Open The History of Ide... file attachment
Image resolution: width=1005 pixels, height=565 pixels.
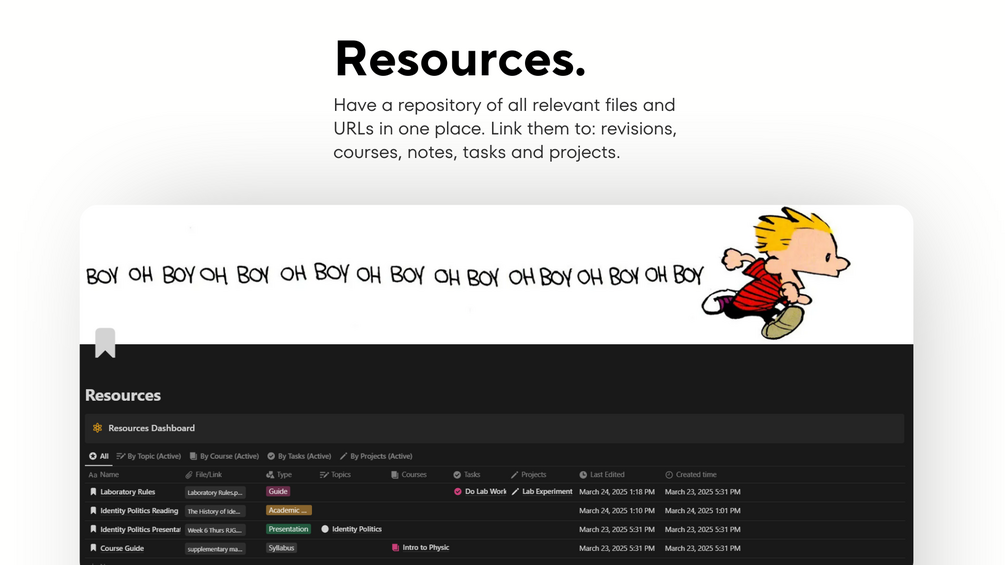[x=215, y=511]
